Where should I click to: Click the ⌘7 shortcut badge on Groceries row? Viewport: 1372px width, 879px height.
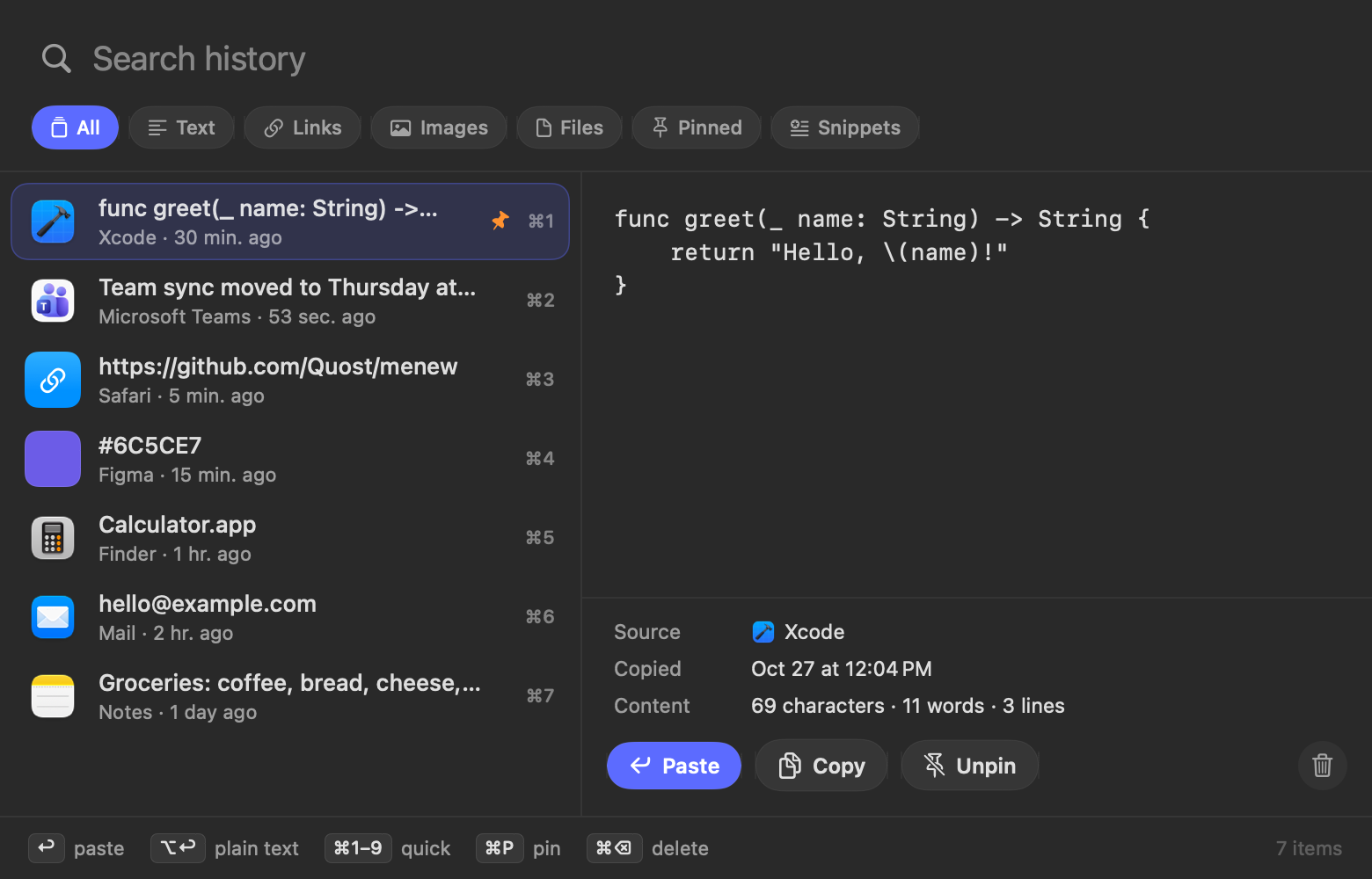540,695
